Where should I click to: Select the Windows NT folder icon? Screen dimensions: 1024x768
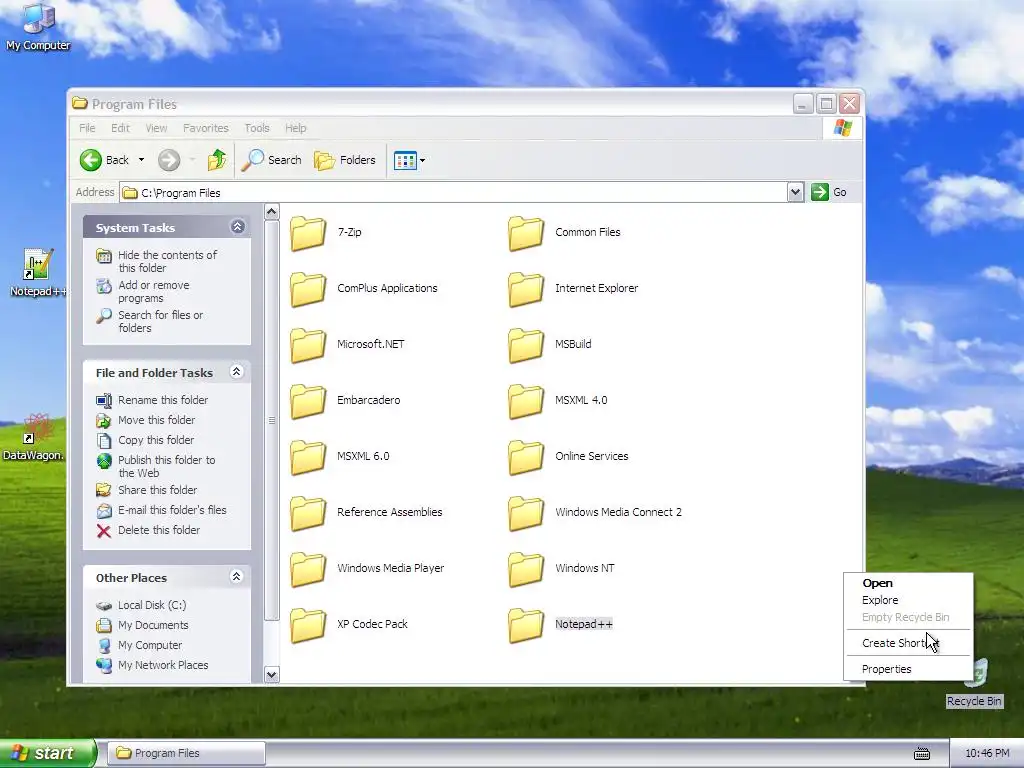pos(526,569)
